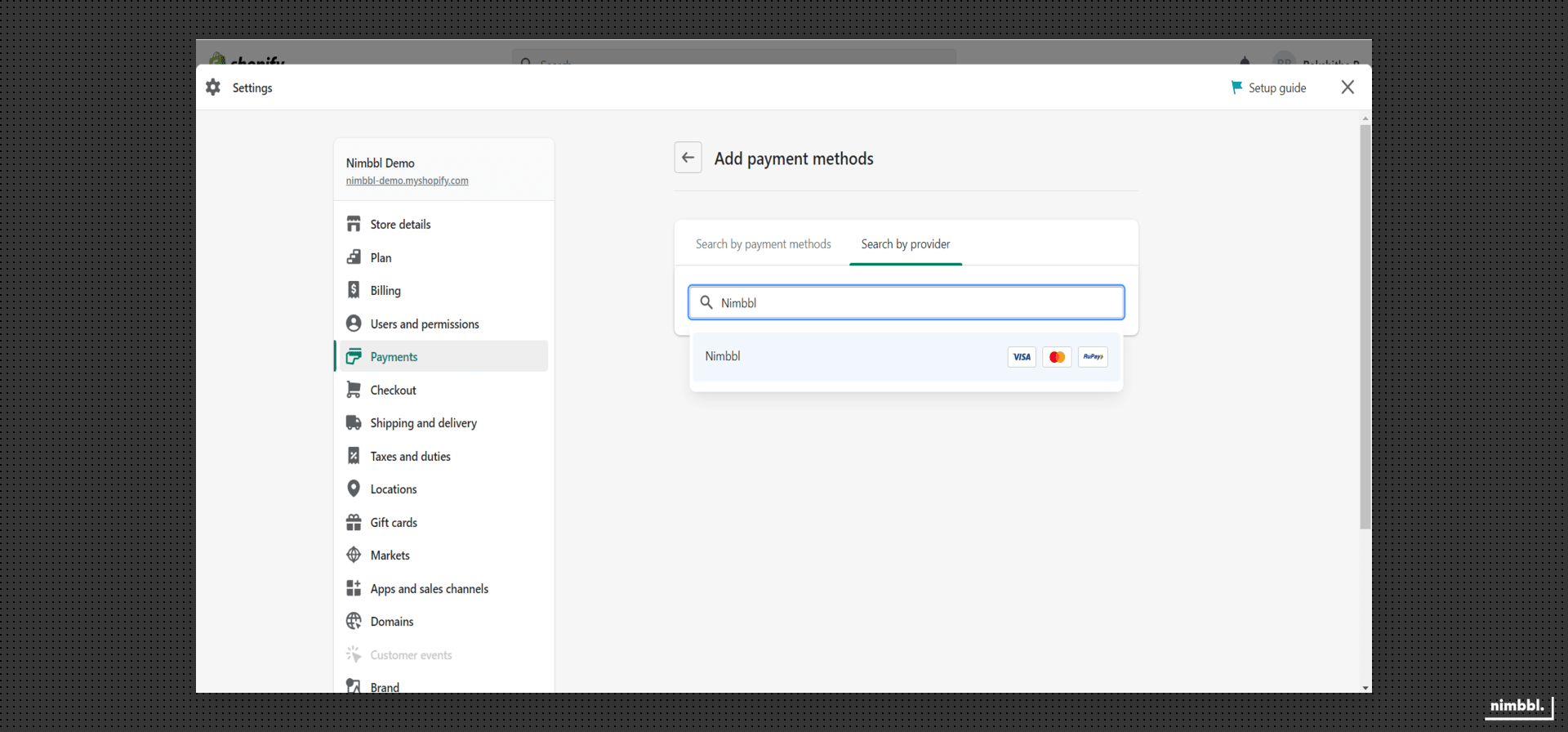Click the Billing dollar icon
The height and width of the screenshot is (732, 1568).
[354, 290]
